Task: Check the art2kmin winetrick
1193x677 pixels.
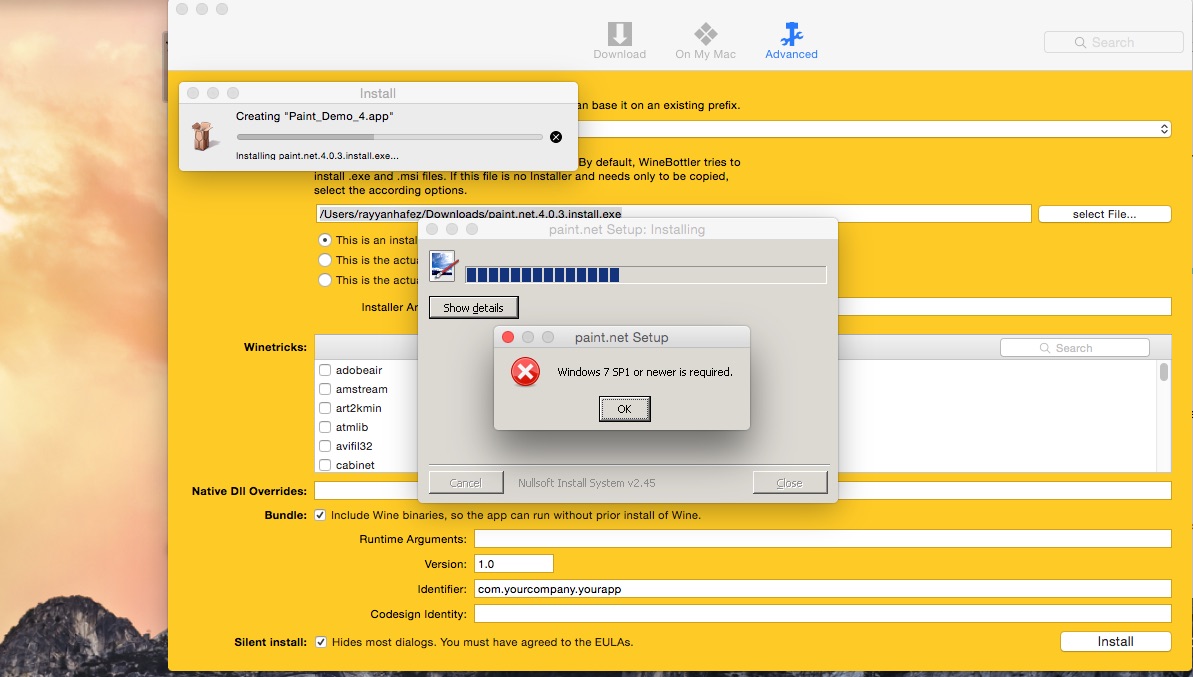Action: [x=325, y=408]
